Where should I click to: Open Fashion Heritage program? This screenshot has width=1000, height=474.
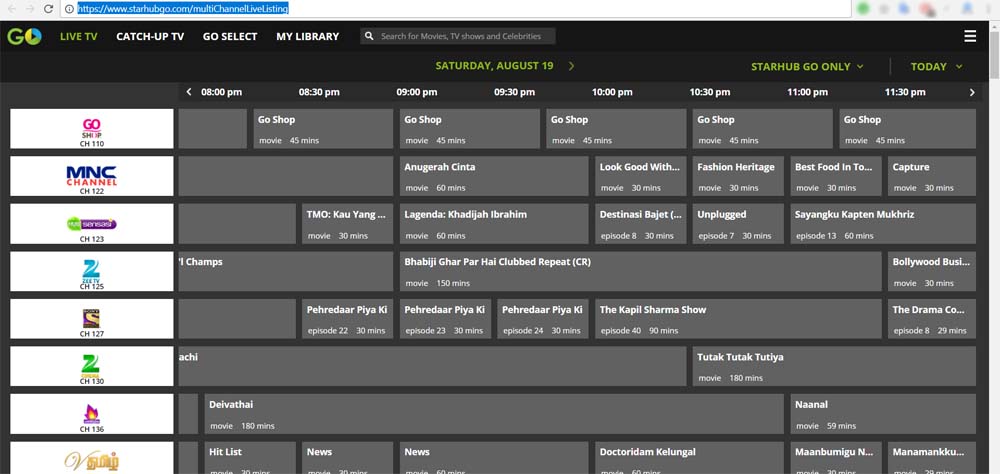[x=739, y=176]
